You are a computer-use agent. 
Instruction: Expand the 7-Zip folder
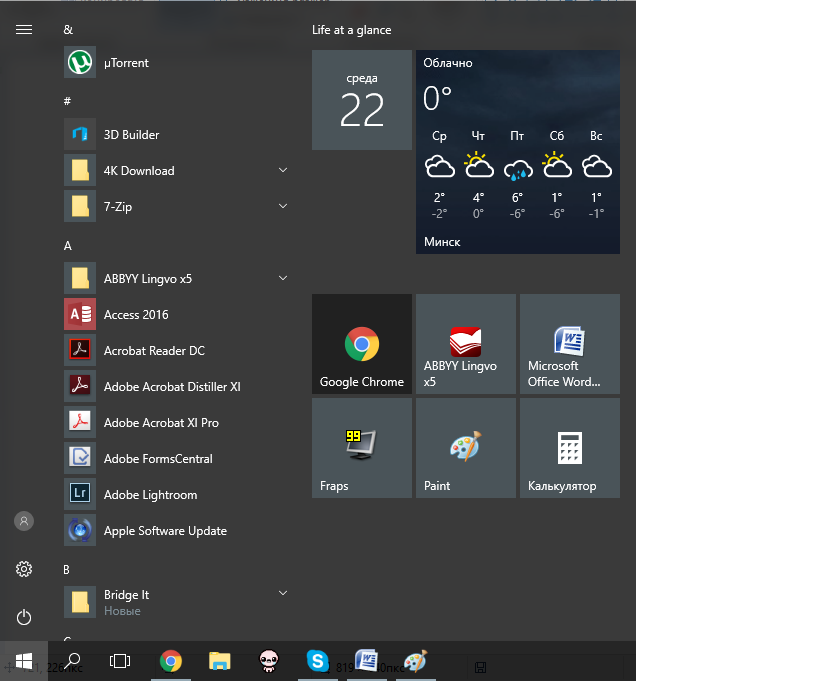[x=283, y=207]
